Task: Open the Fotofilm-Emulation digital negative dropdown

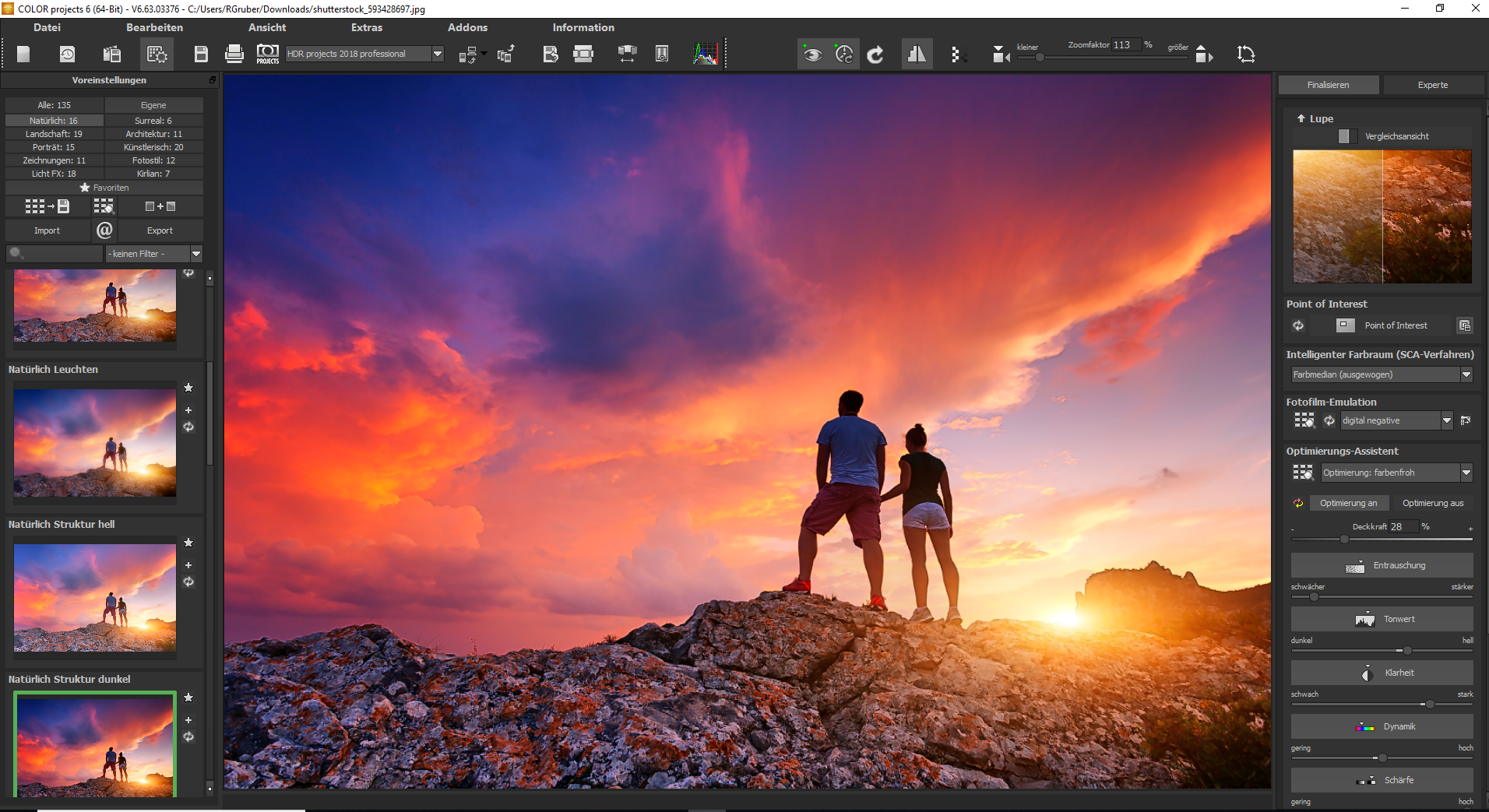Action: tap(1447, 420)
